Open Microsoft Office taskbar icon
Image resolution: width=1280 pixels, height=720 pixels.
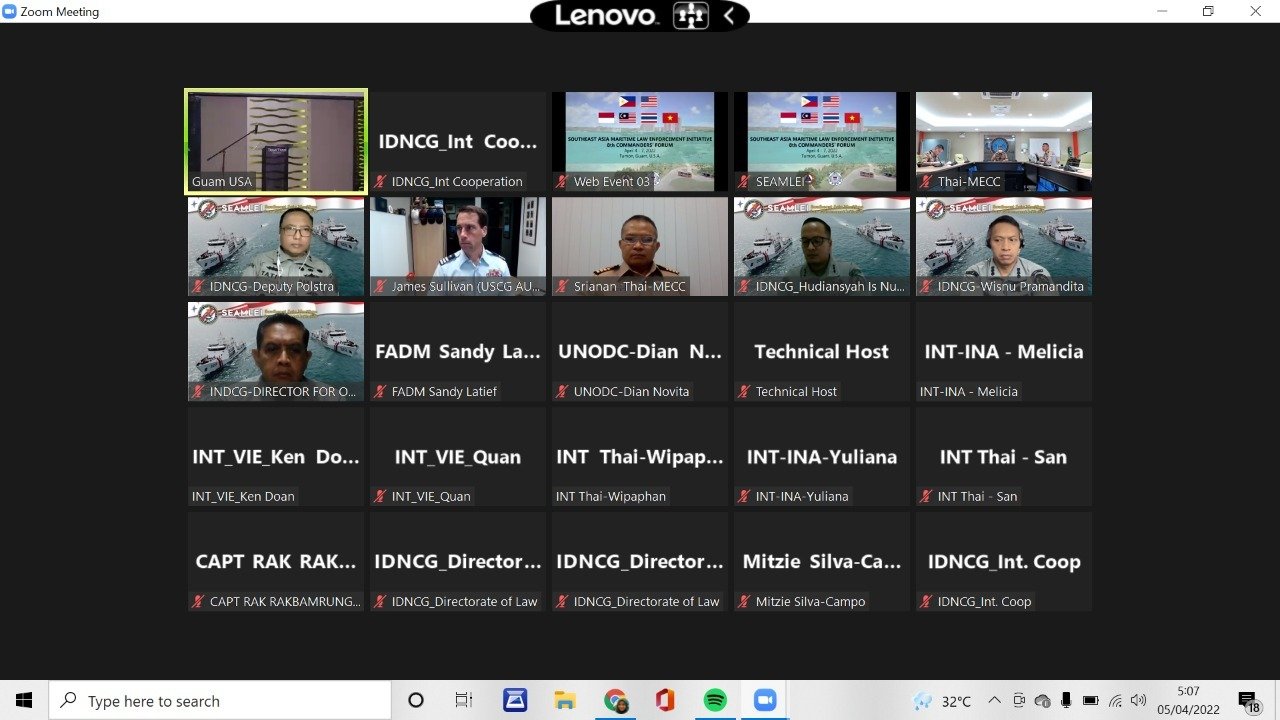[665, 701]
